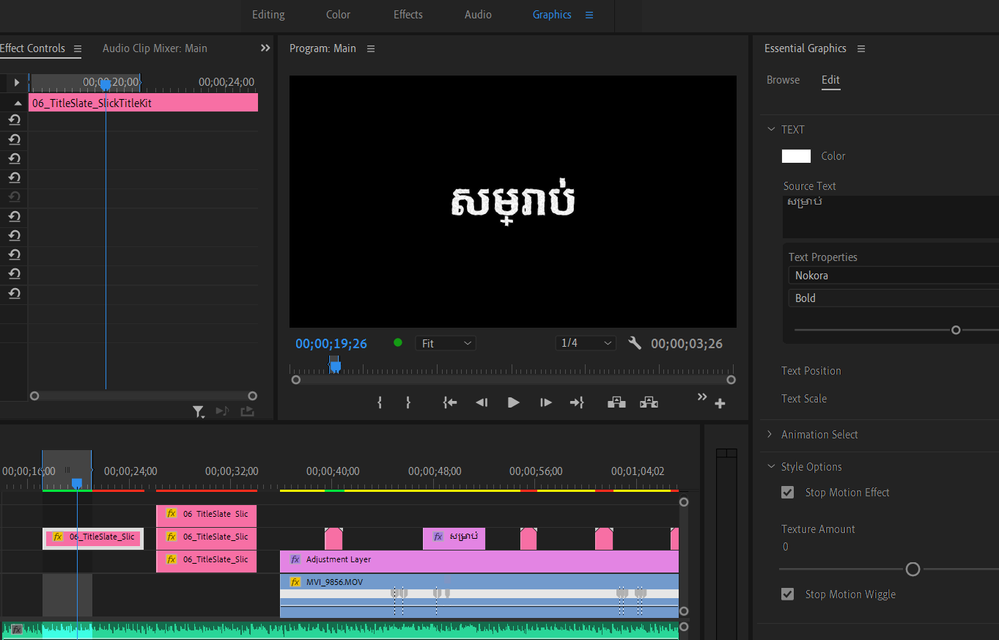The height and width of the screenshot is (640, 999).
Task: Show overflow panels with double-arrow icon
Action: 265,48
